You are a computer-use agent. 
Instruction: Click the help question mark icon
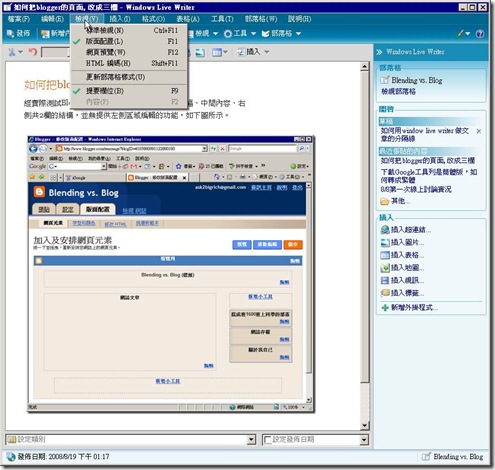(480, 34)
